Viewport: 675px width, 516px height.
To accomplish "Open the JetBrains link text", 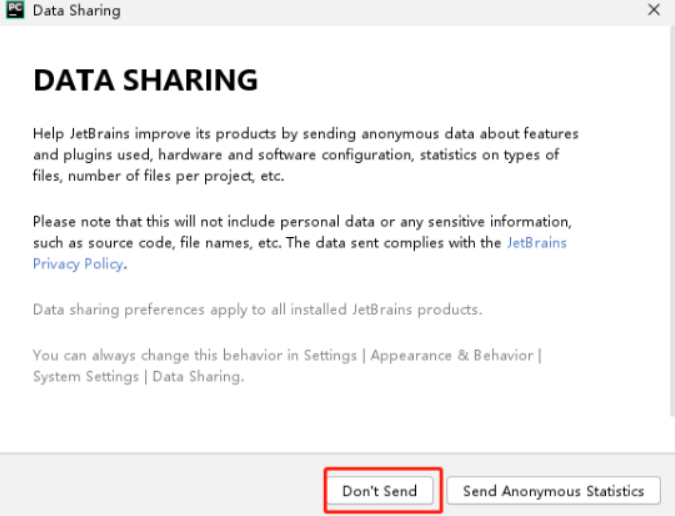I will point(537,243).
